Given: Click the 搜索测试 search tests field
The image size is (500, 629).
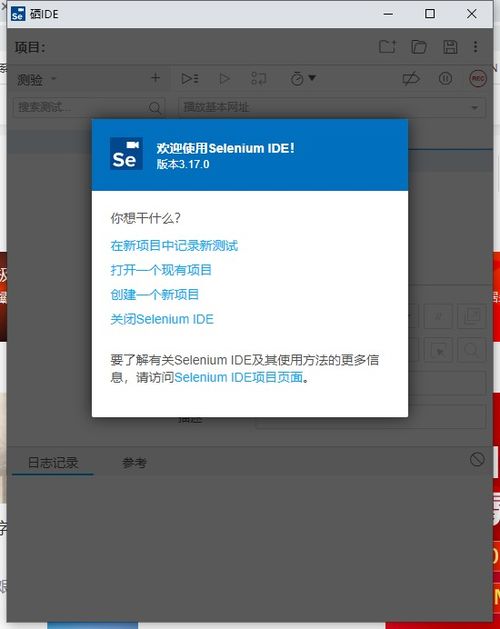Looking at the screenshot, I should point(89,107).
